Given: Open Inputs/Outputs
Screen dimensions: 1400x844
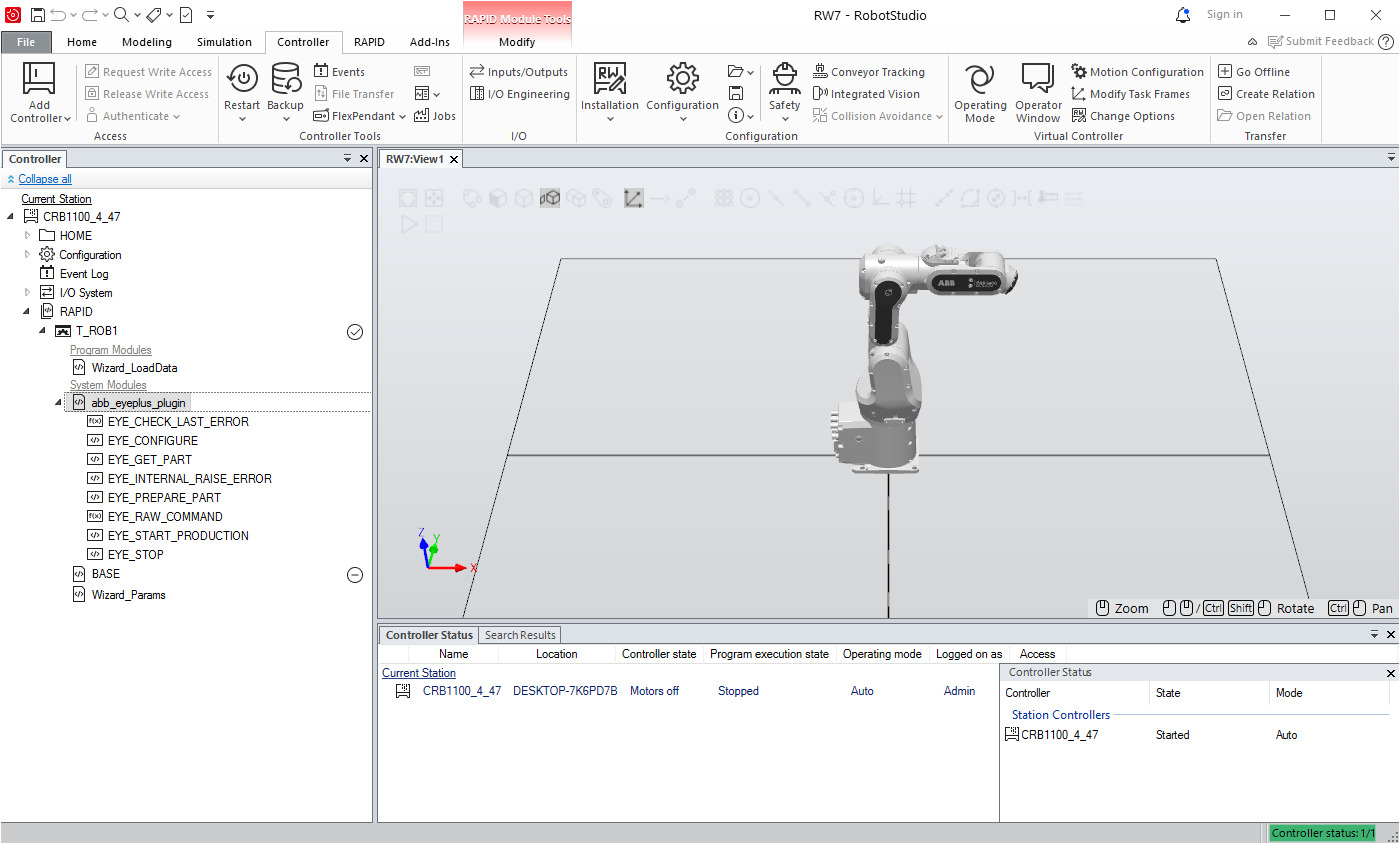Looking at the screenshot, I should (519, 72).
